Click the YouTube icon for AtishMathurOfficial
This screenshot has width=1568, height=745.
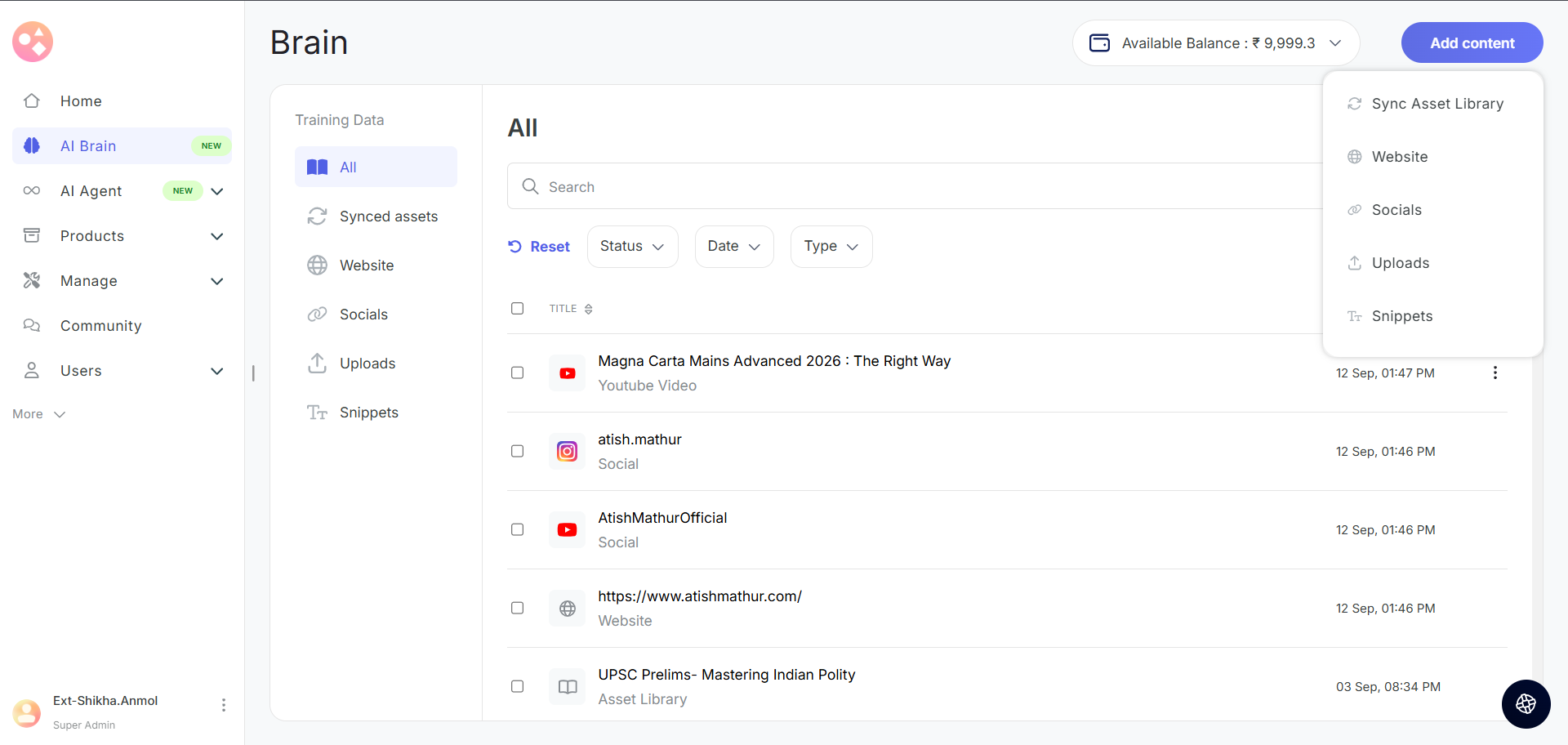point(567,530)
